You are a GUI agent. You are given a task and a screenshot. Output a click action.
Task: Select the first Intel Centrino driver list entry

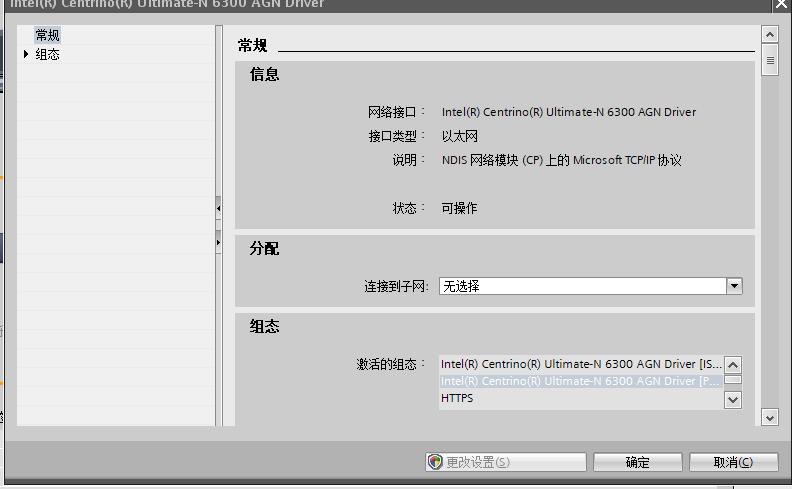tap(580, 365)
